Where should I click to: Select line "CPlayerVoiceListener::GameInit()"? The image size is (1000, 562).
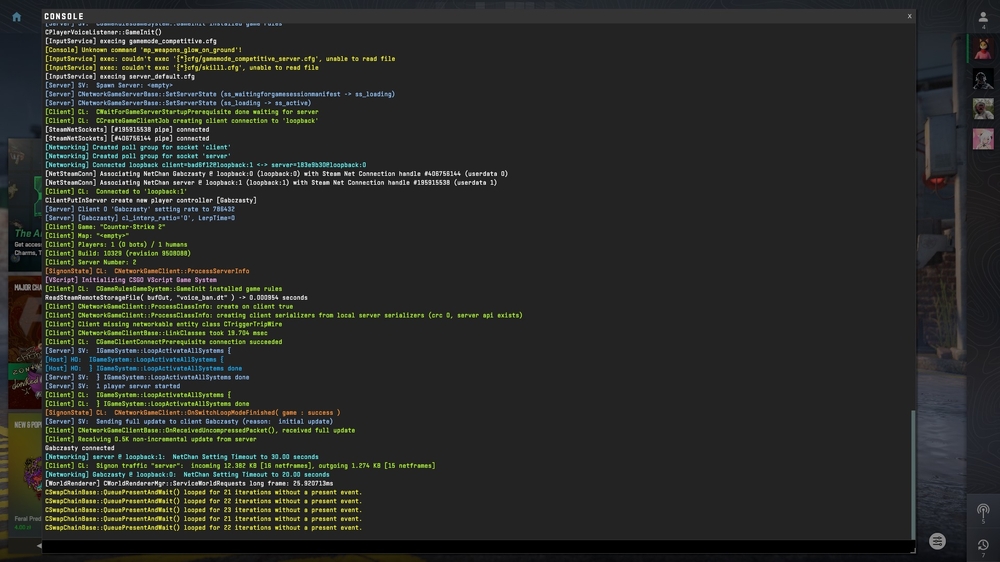103,32
